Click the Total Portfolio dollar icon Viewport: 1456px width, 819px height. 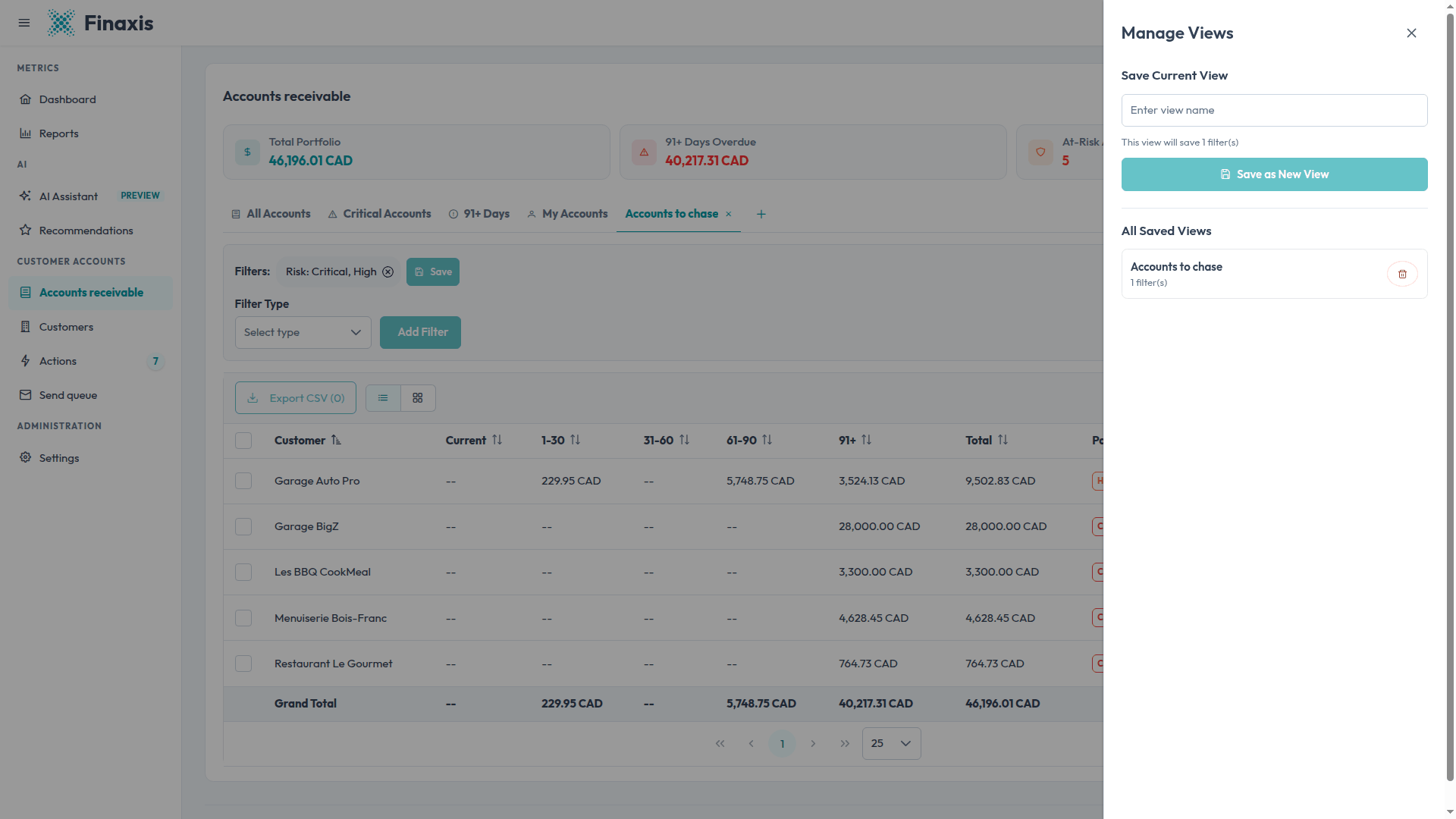click(x=247, y=152)
